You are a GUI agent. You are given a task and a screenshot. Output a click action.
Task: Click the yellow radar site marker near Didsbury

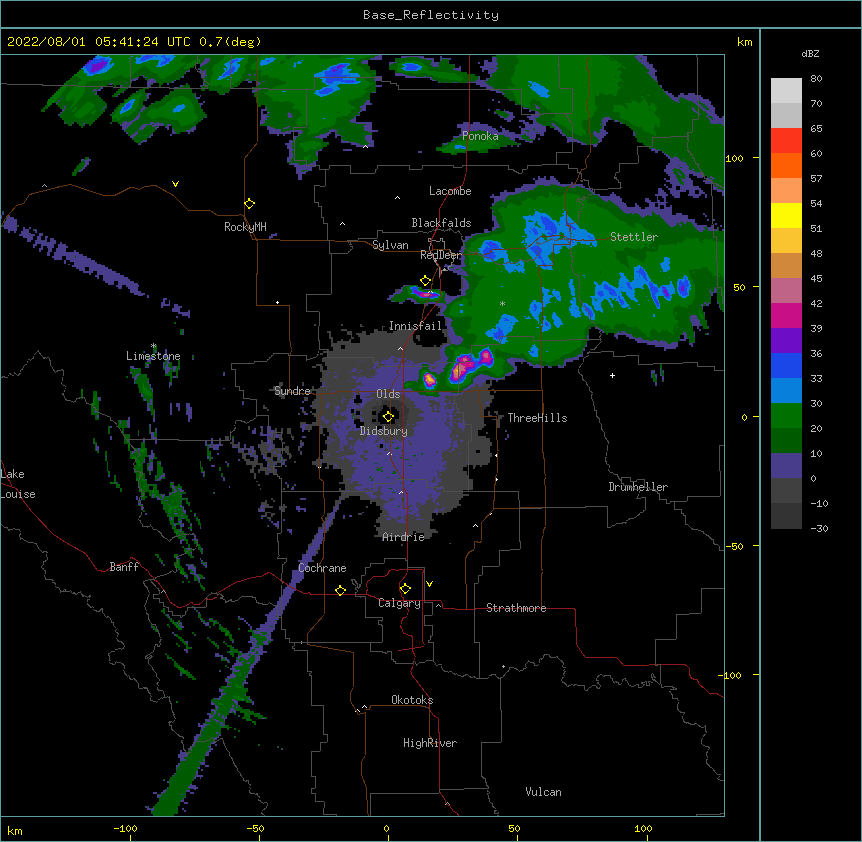[x=388, y=416]
